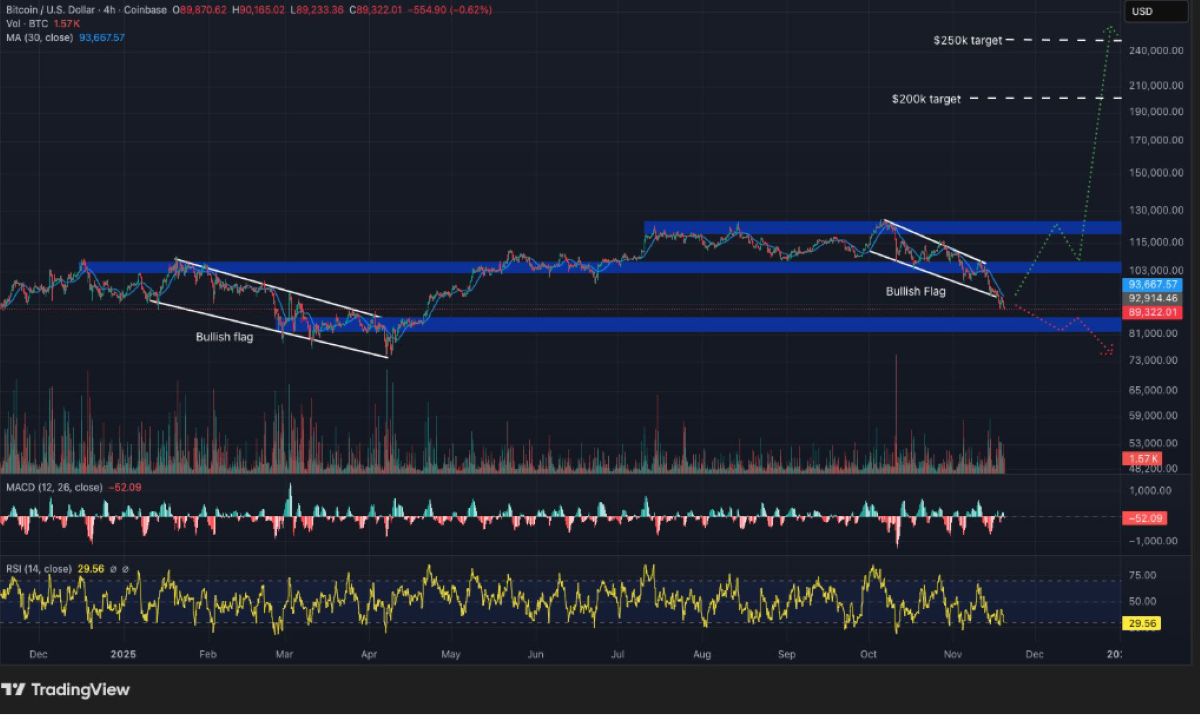Click the red 1.57K volume axis tag
Screen dimensions: 1200x719
click(x=1140, y=458)
